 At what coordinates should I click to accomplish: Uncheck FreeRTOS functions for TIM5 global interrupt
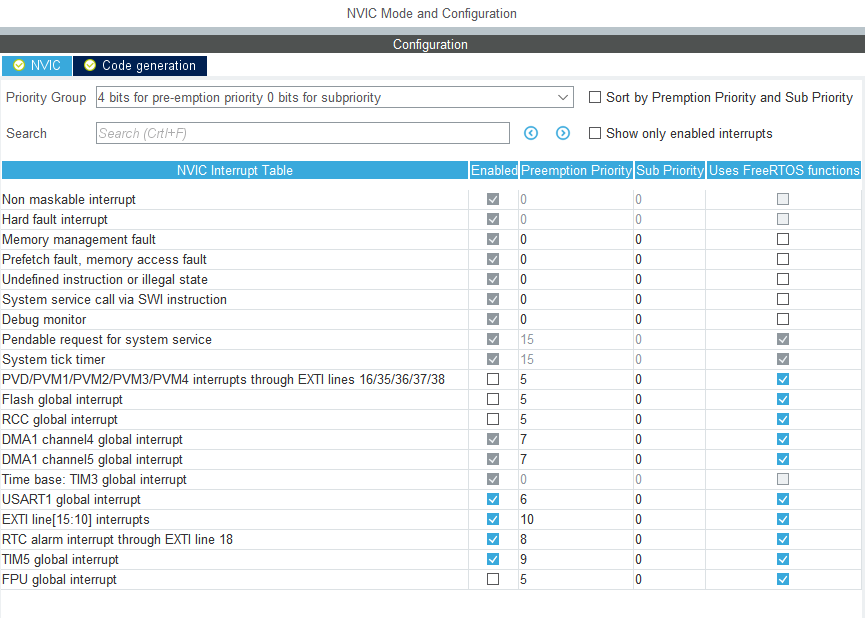point(783,559)
